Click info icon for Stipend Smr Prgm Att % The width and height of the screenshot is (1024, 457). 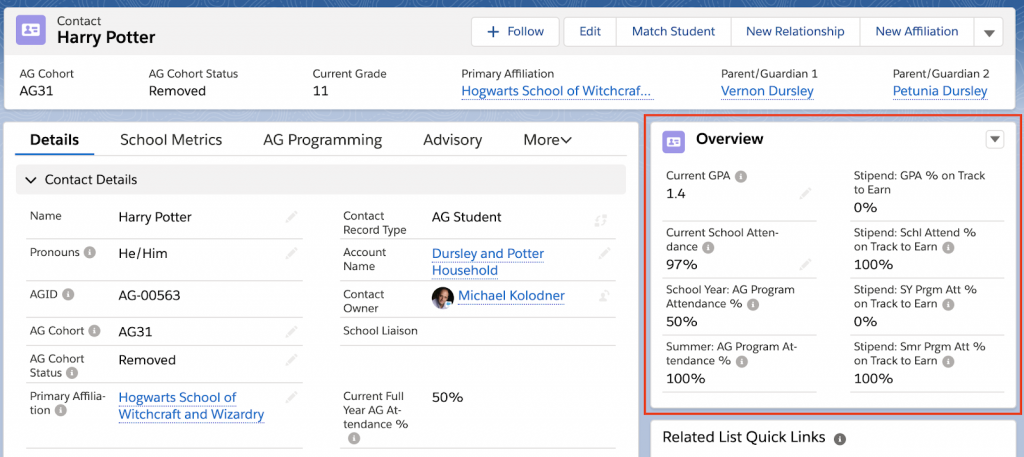click(x=948, y=361)
